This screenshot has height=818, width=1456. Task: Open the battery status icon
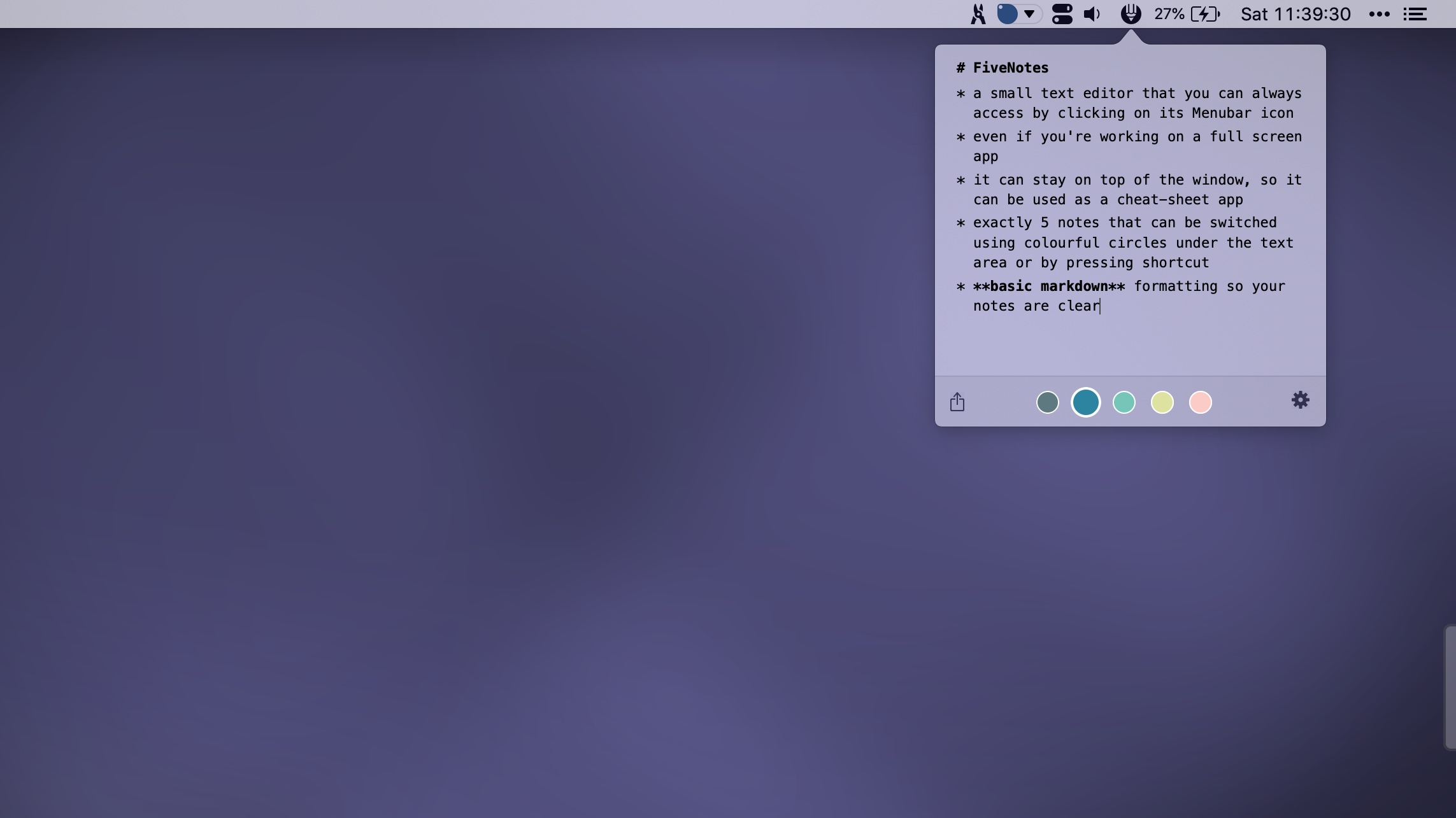1205,14
